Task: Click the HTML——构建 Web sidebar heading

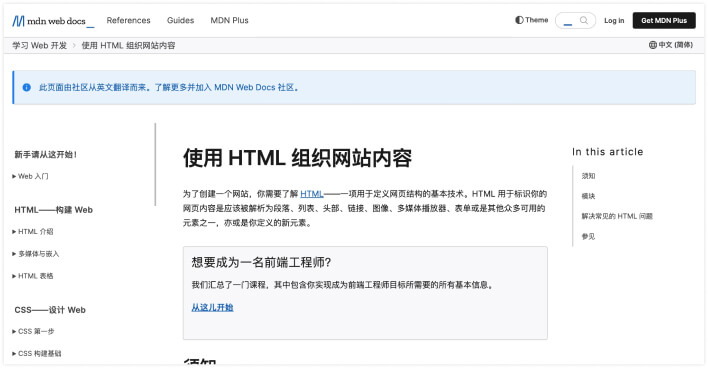Action: point(53,210)
